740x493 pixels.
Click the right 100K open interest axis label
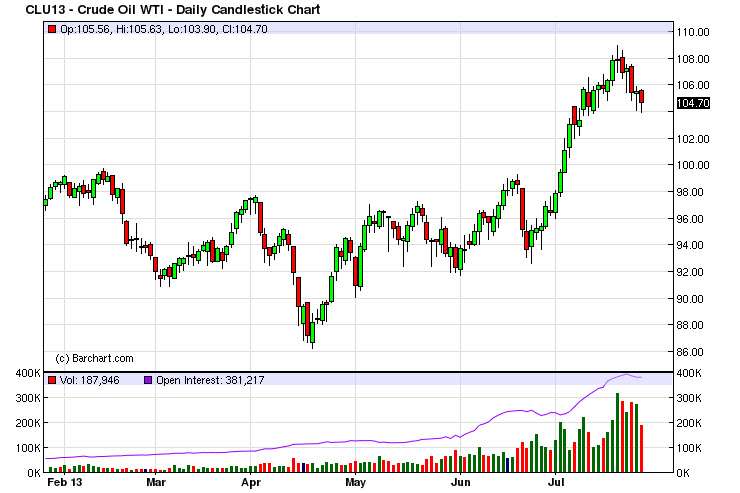[x=689, y=448]
